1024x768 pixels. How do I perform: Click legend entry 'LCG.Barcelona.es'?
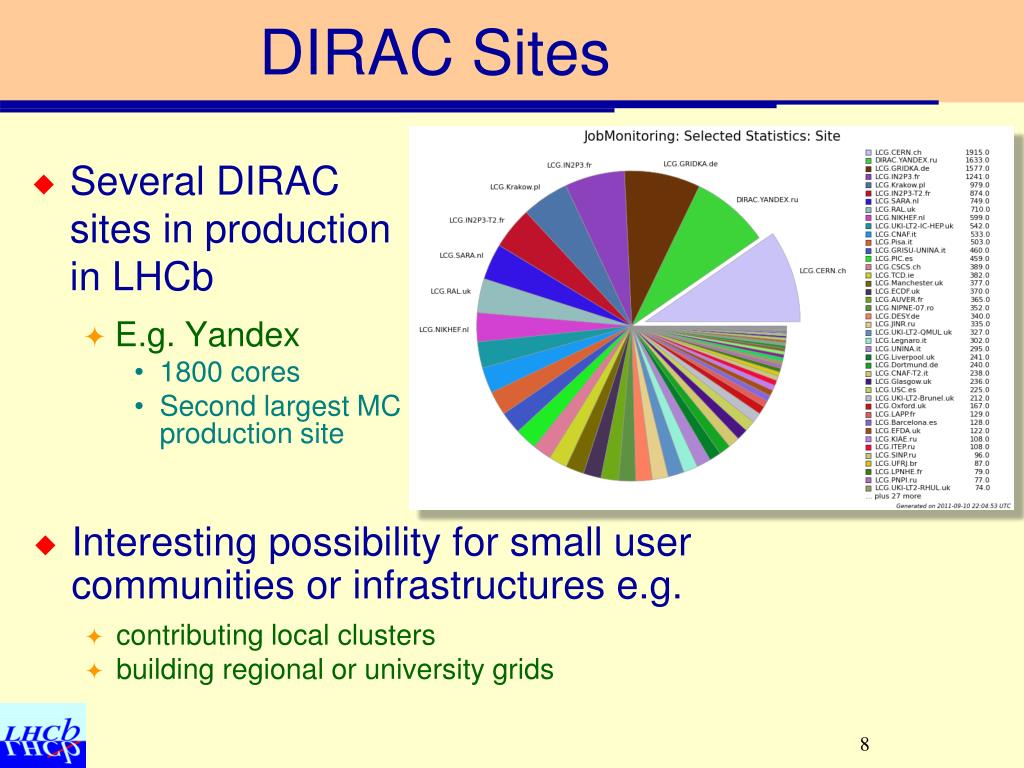pyautogui.click(x=906, y=423)
